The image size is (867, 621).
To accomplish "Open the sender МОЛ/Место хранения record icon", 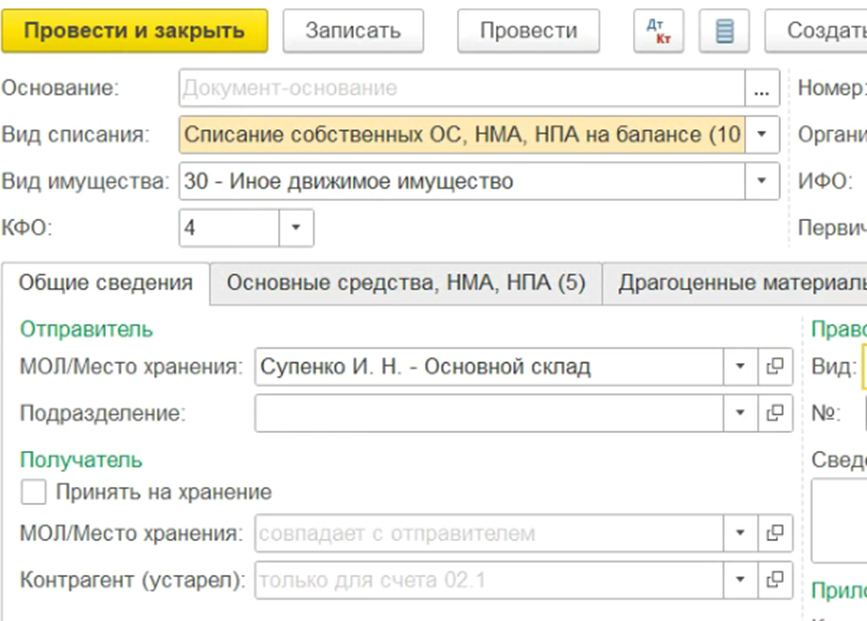I will (x=775, y=366).
